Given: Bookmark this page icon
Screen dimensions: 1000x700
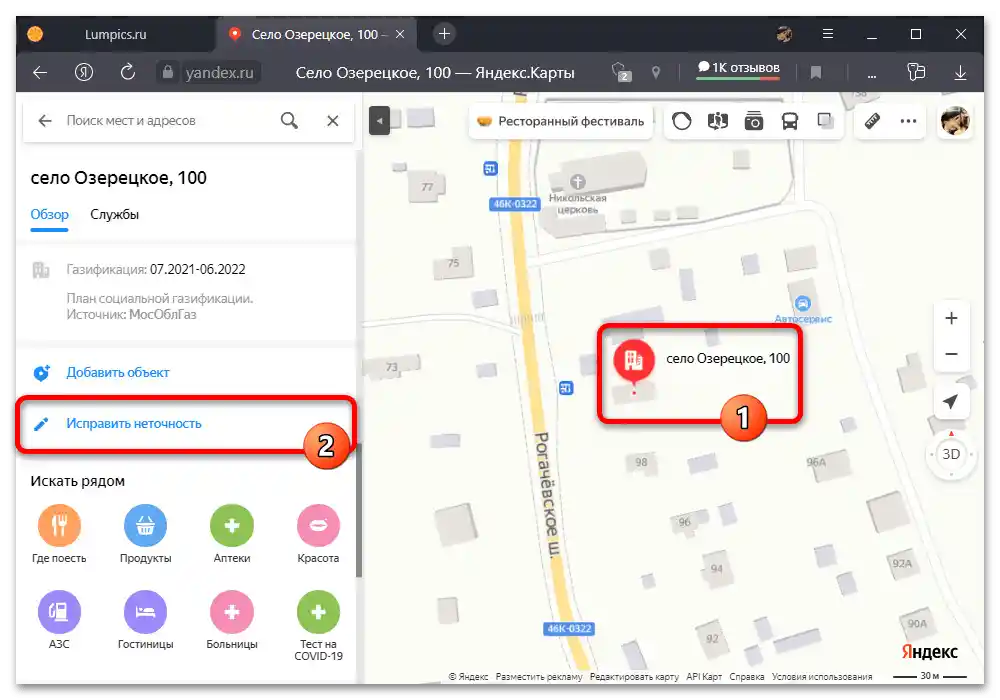Looking at the screenshot, I should coord(815,73).
